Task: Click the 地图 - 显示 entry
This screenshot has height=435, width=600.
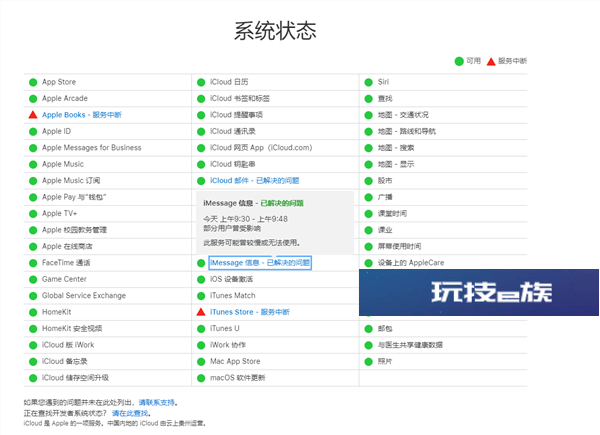Action: click(x=396, y=164)
